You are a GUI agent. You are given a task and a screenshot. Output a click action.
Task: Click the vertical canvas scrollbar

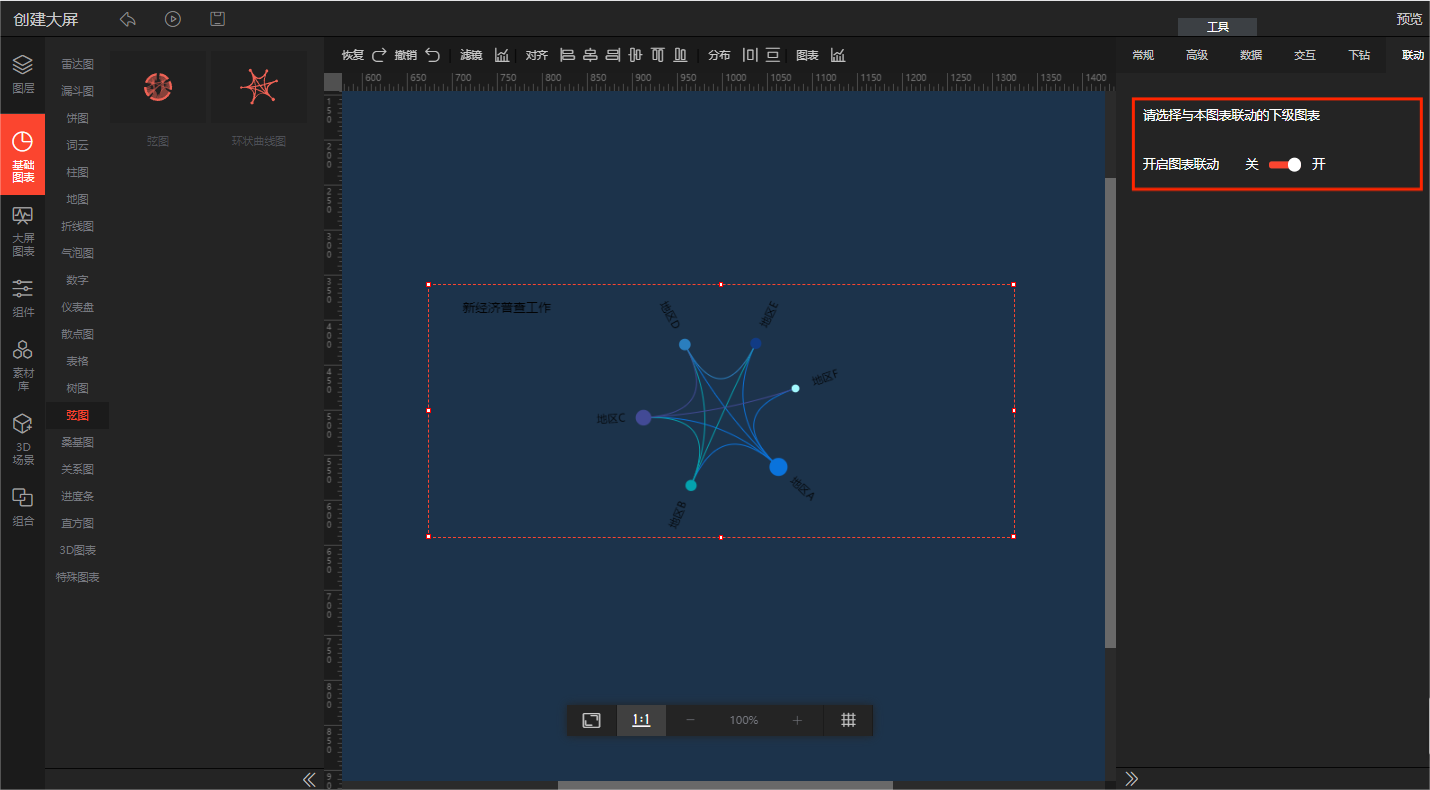tap(1110, 412)
